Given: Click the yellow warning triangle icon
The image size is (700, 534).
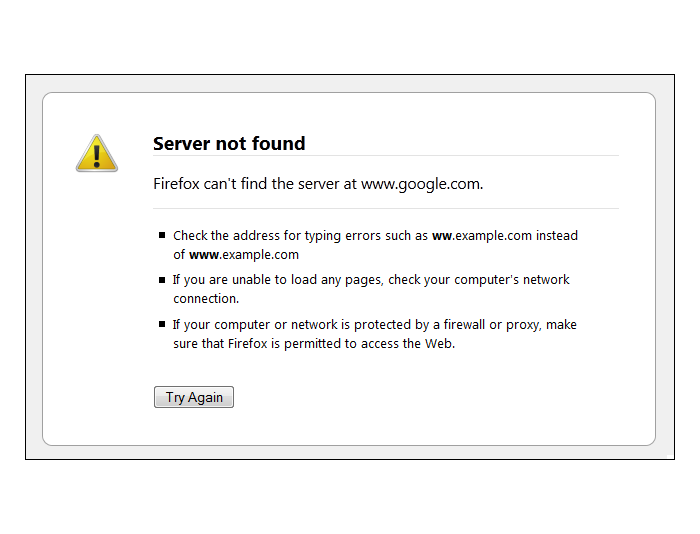Looking at the screenshot, I should (x=96, y=154).
